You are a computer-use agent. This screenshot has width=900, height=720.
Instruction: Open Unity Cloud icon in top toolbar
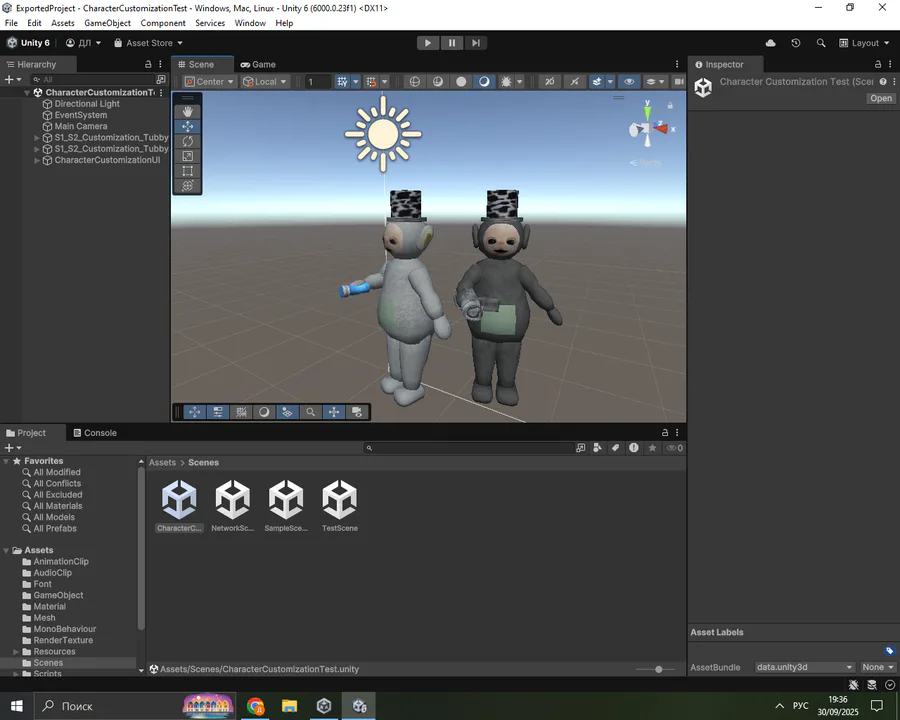point(770,43)
